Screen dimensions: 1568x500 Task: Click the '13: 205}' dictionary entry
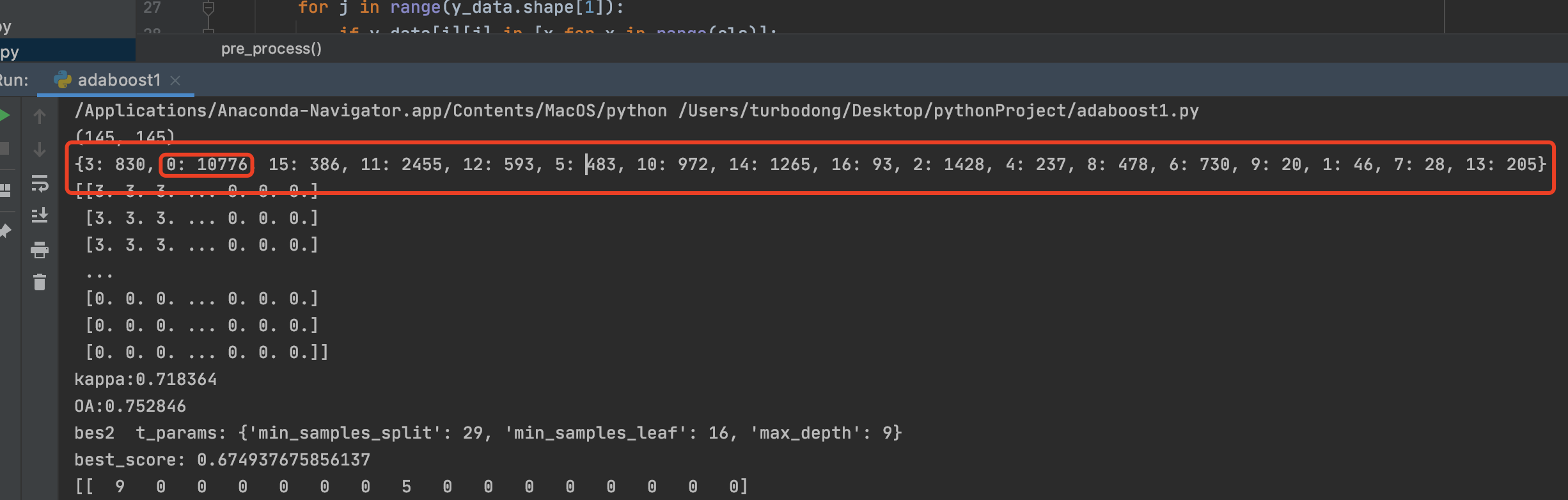coord(1506,164)
